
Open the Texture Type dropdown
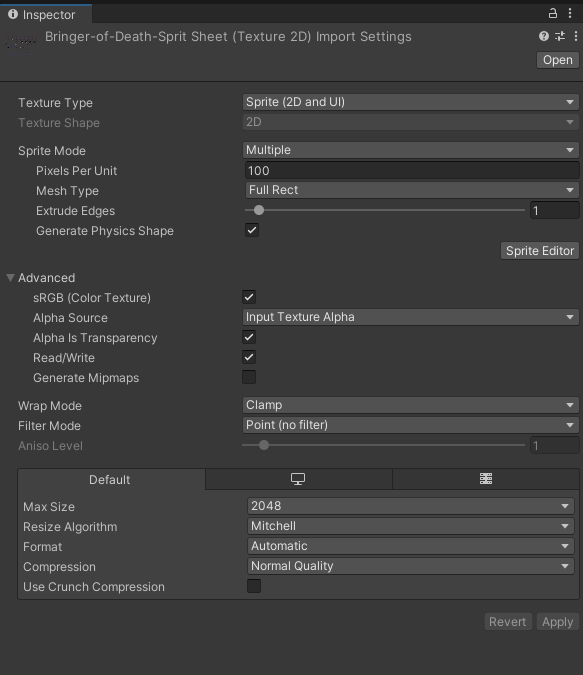click(410, 102)
